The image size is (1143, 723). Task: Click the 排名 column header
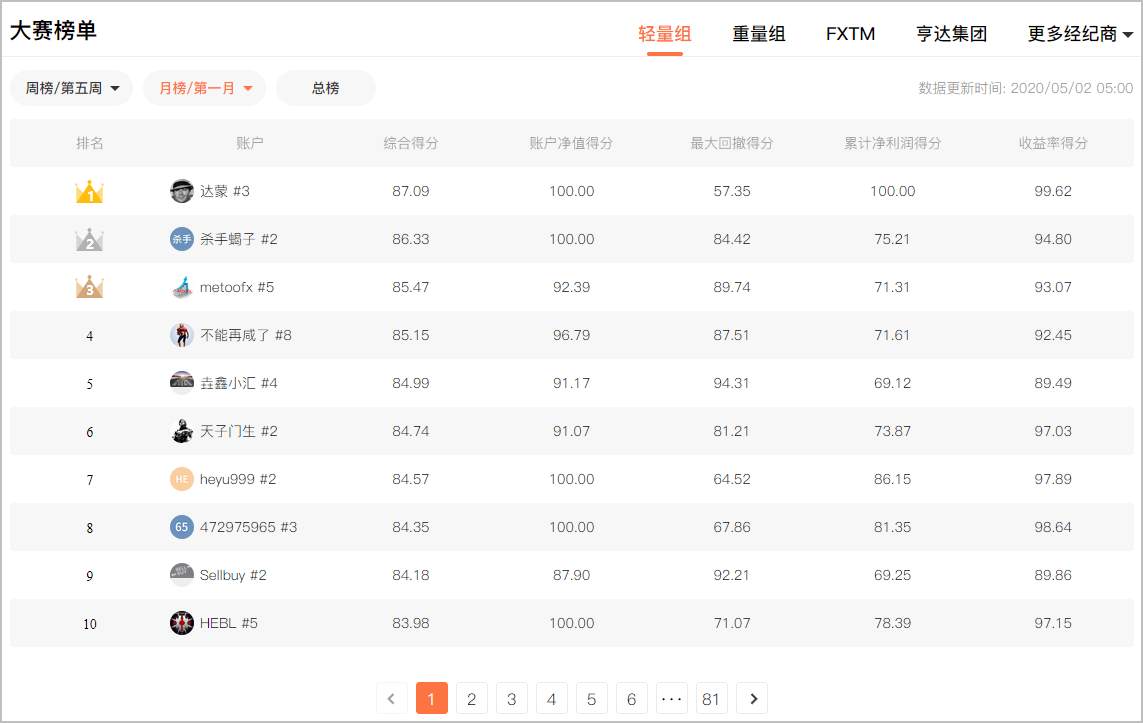(90, 143)
